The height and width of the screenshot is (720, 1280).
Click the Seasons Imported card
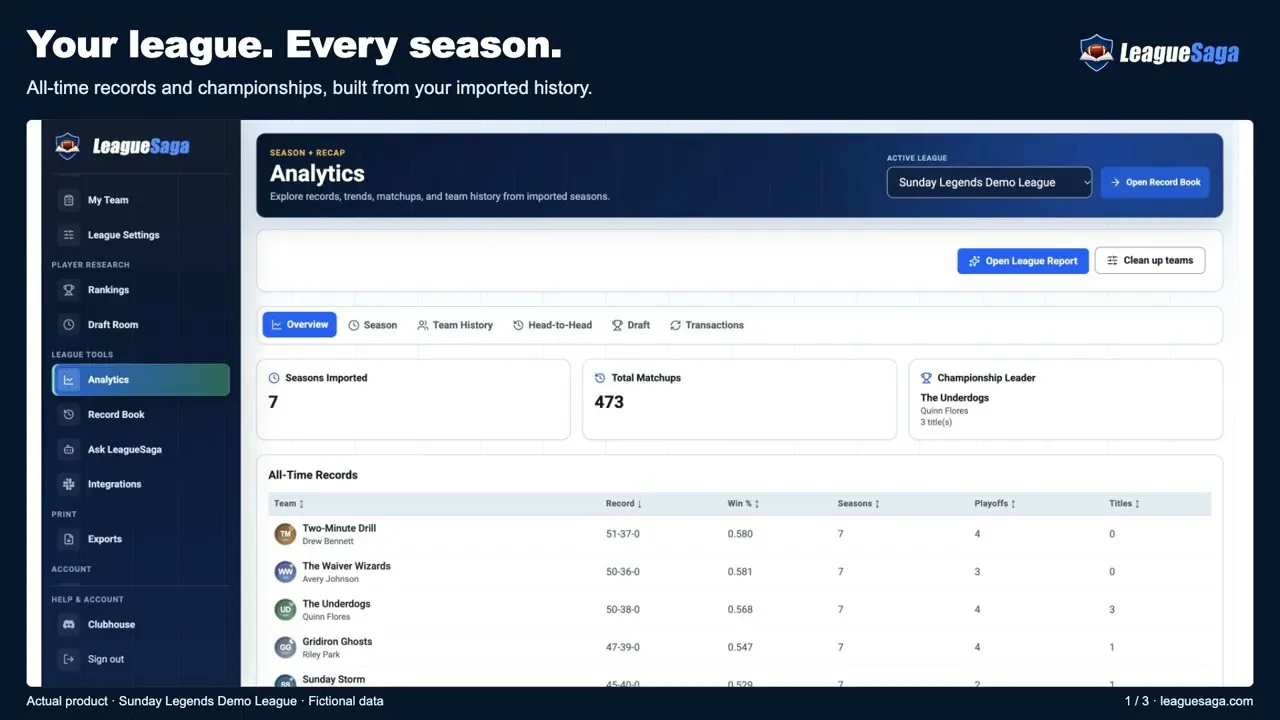tap(413, 400)
